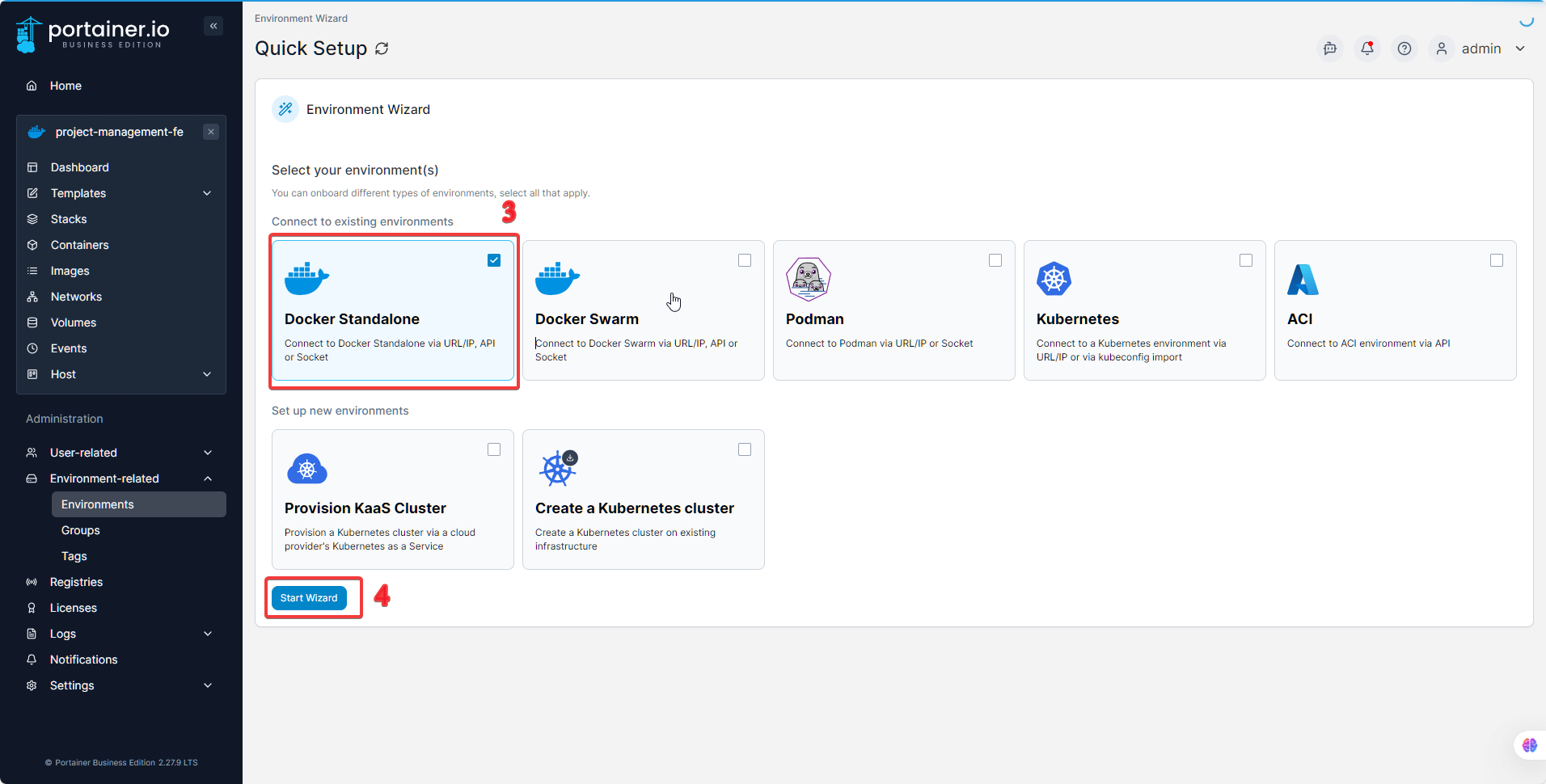Click the Create a Kubernetes cluster icon

pos(559,468)
